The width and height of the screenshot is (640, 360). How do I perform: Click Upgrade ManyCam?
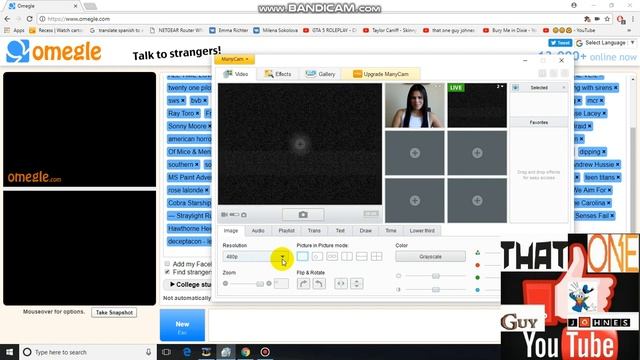(x=380, y=74)
